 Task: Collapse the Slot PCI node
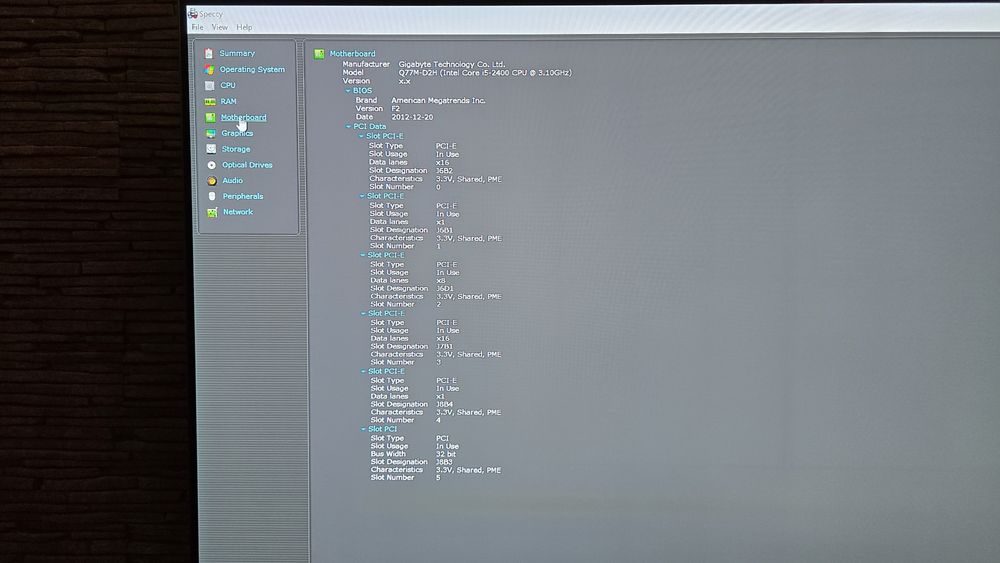click(363, 430)
